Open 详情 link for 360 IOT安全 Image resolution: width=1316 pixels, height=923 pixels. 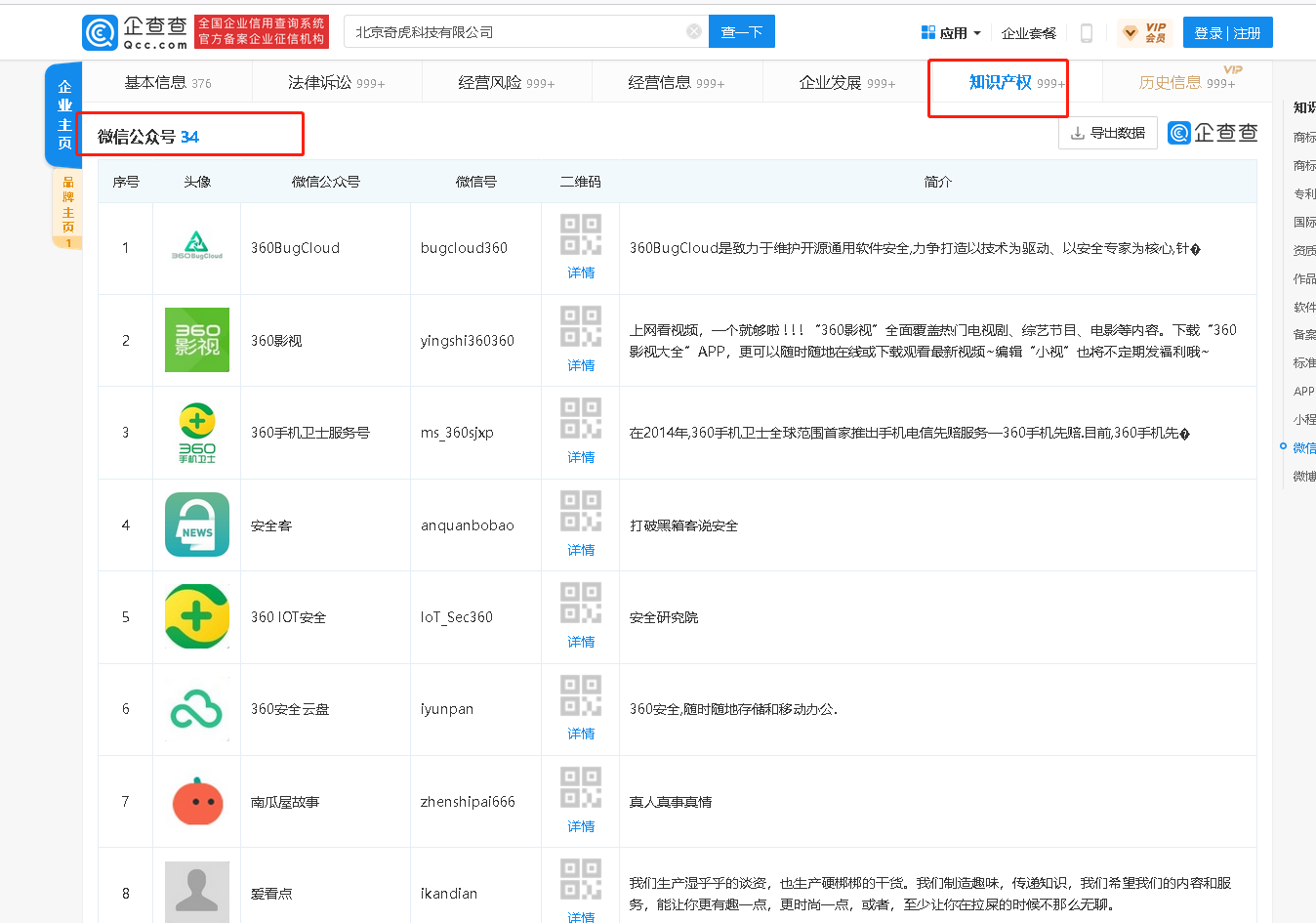(581, 642)
